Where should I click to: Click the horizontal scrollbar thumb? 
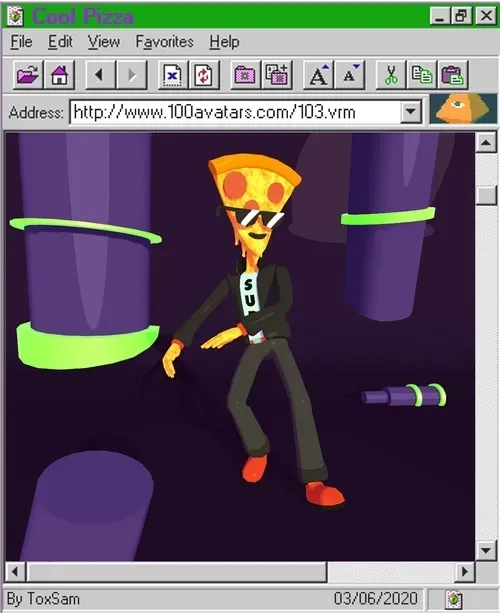176,572
